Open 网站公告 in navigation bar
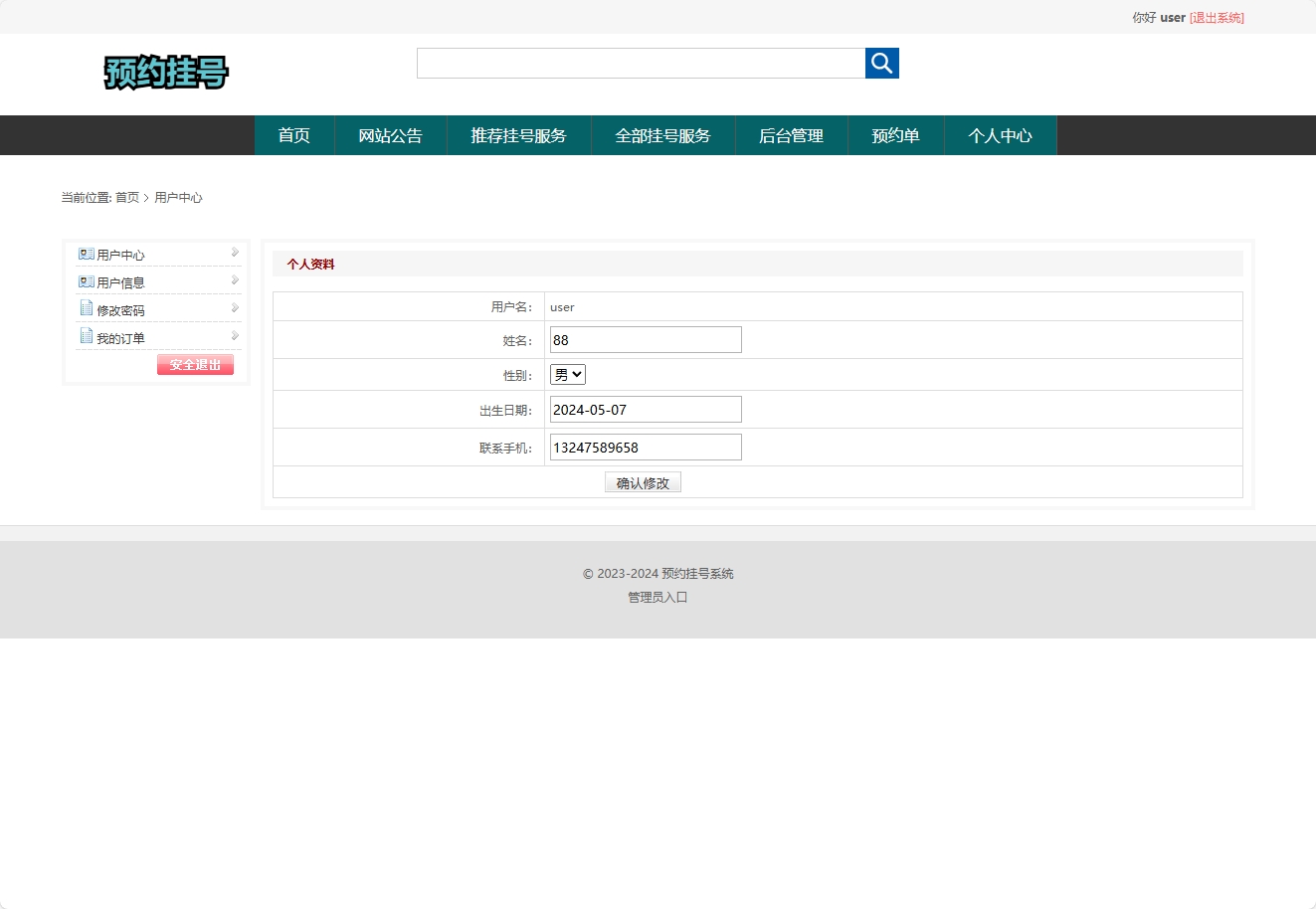The width and height of the screenshot is (1316, 909). pos(391,135)
